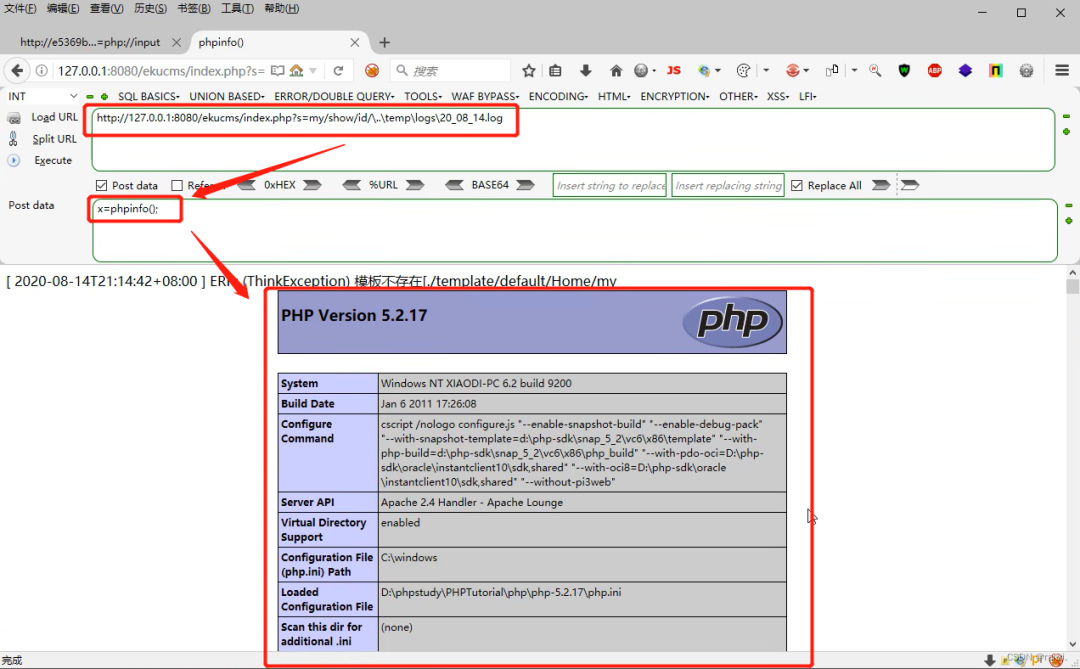The image size is (1080, 669).
Task: Open the bookmarks list clipboard icon
Action: click(x=555, y=70)
